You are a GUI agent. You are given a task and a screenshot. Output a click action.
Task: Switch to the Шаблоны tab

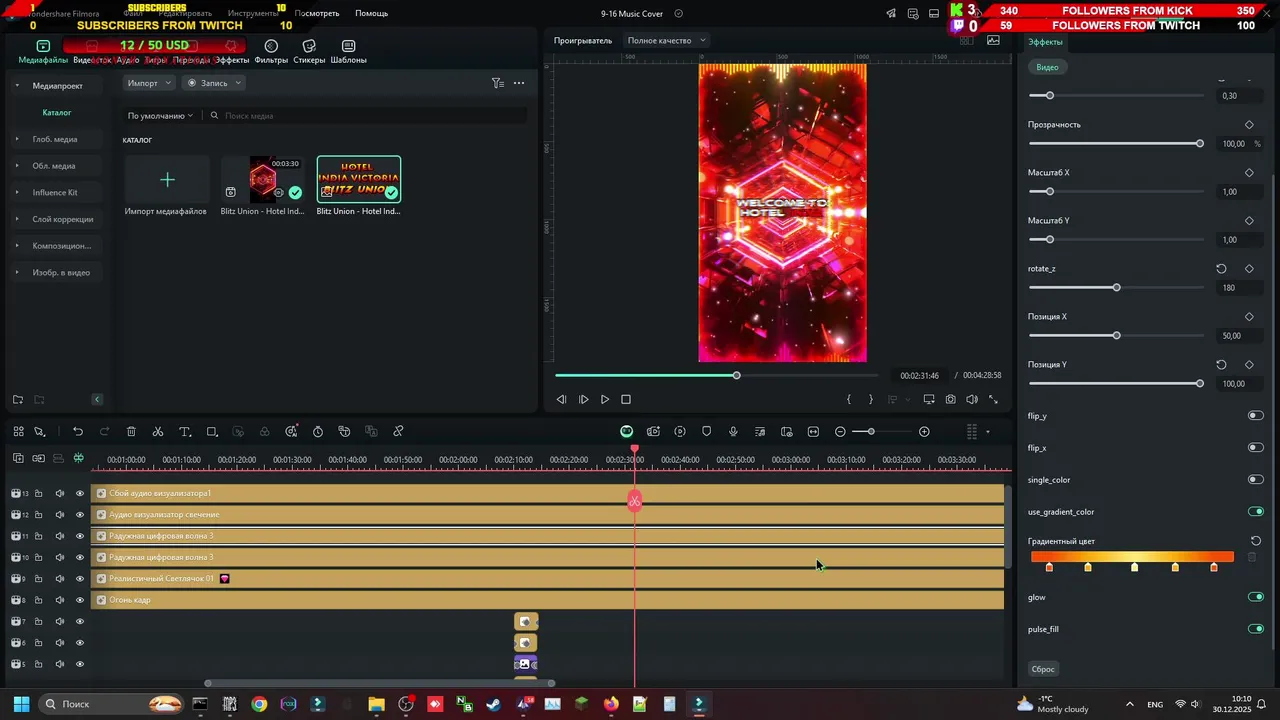click(349, 52)
